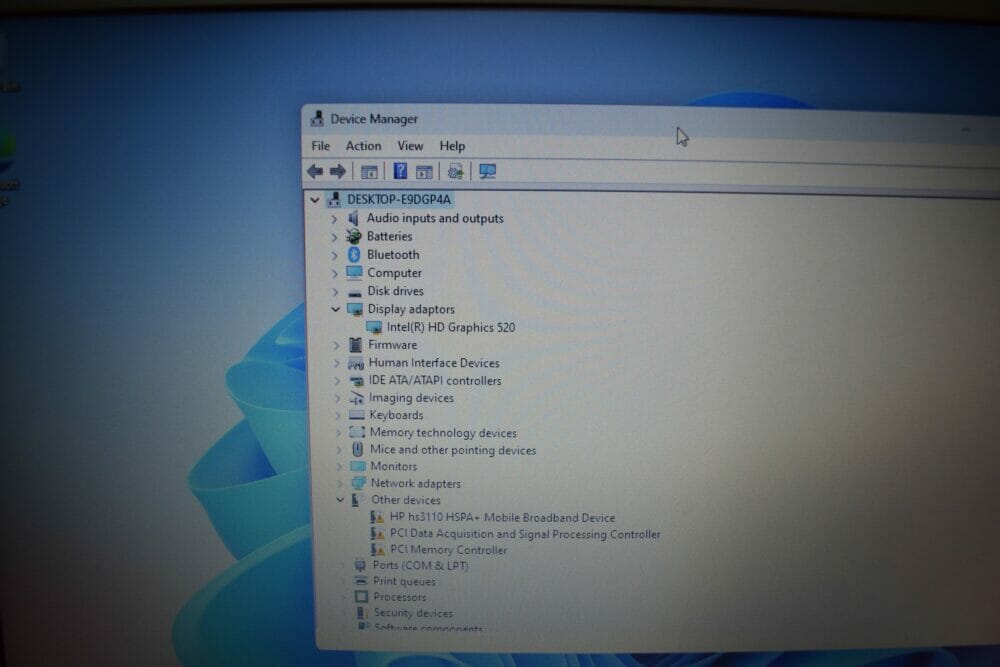Click the Processors category icon
The height and width of the screenshot is (667, 1000).
pos(362,597)
